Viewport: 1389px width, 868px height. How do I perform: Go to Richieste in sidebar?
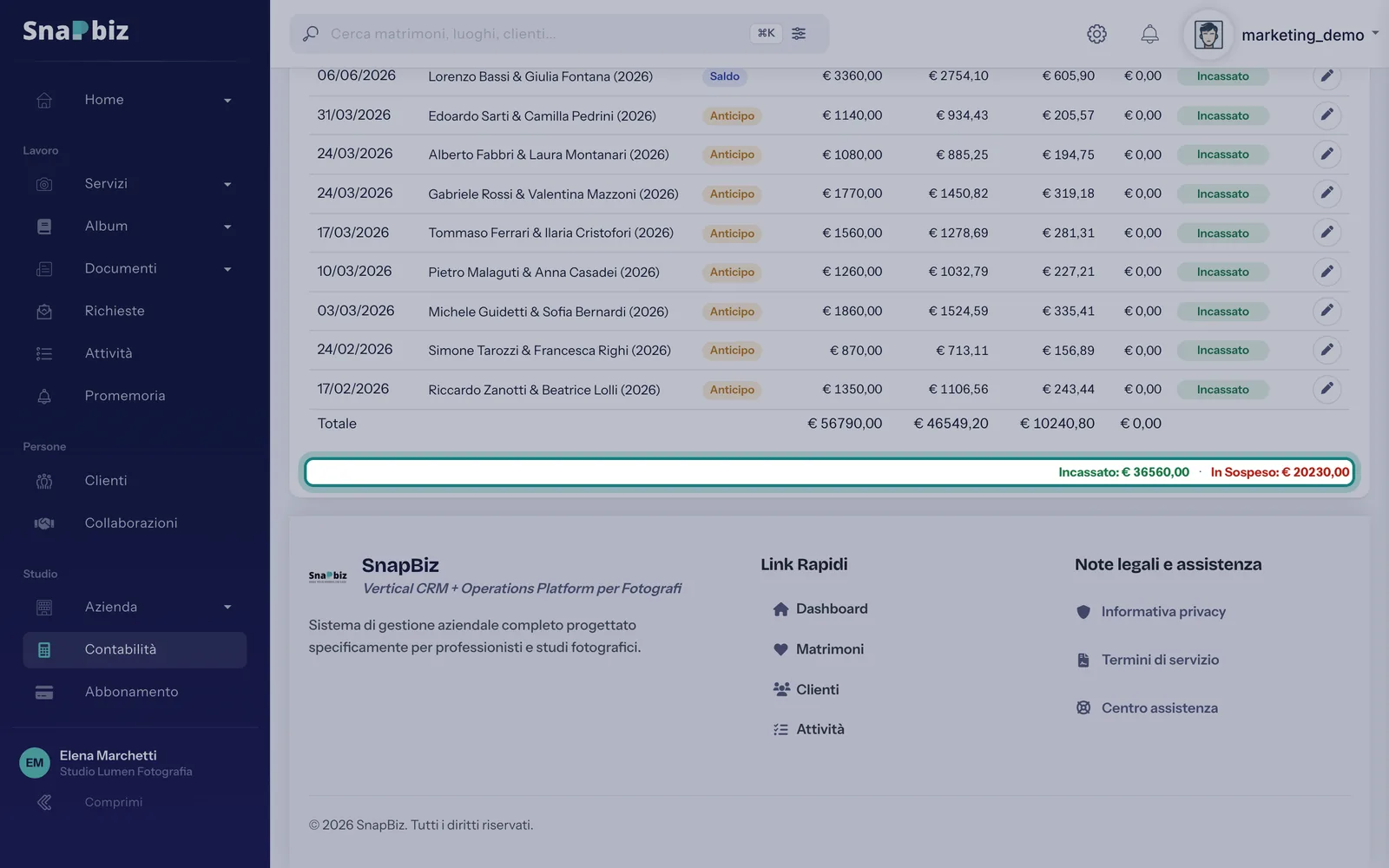(135, 311)
